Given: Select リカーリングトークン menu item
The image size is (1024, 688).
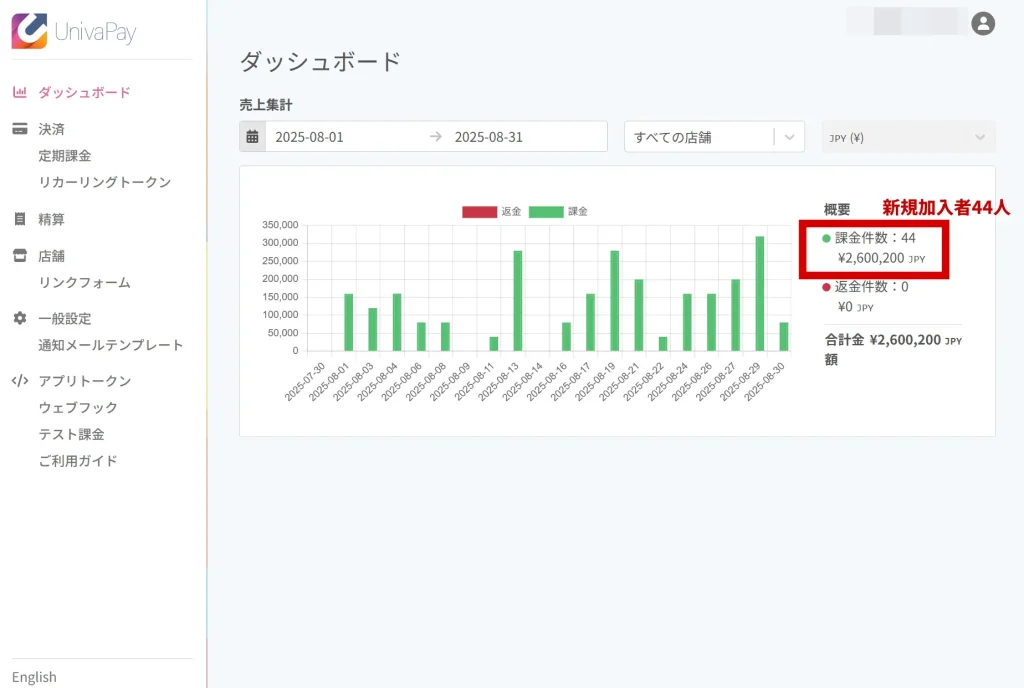Looking at the screenshot, I should pos(105,182).
